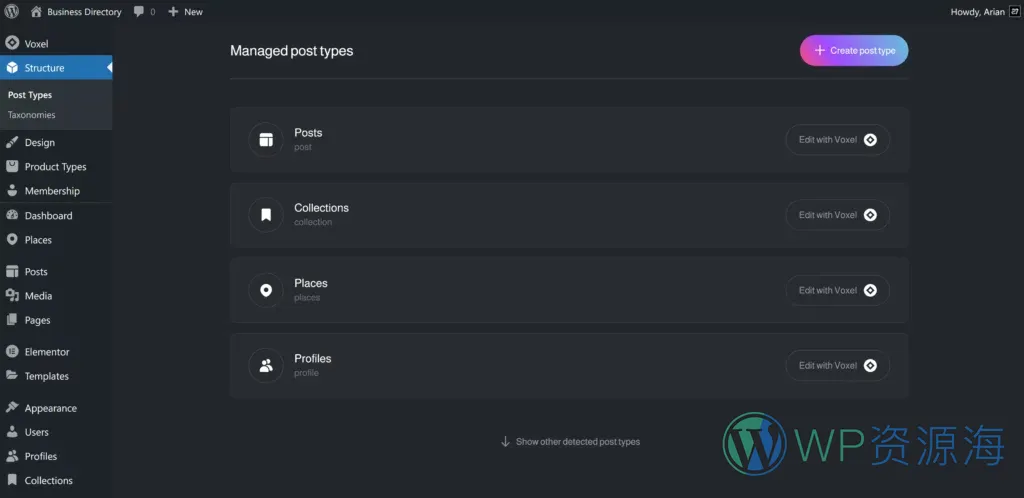Click the Templates folder icon
The height and width of the screenshot is (498, 1024).
(12, 376)
